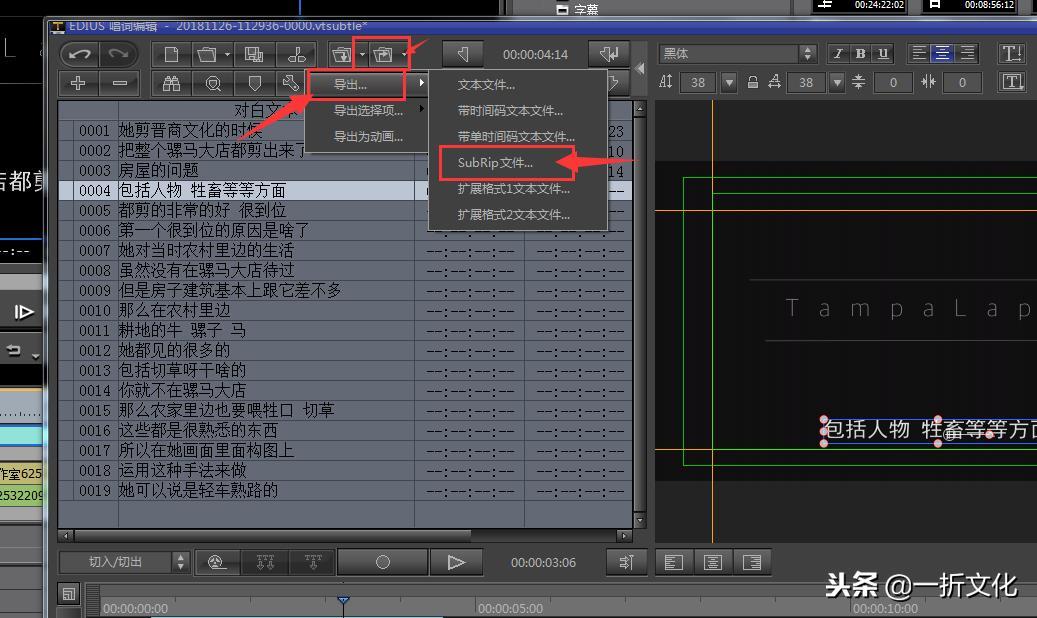This screenshot has height=618, width=1037.
Task: Toggle bold text formatting
Action: [860, 54]
